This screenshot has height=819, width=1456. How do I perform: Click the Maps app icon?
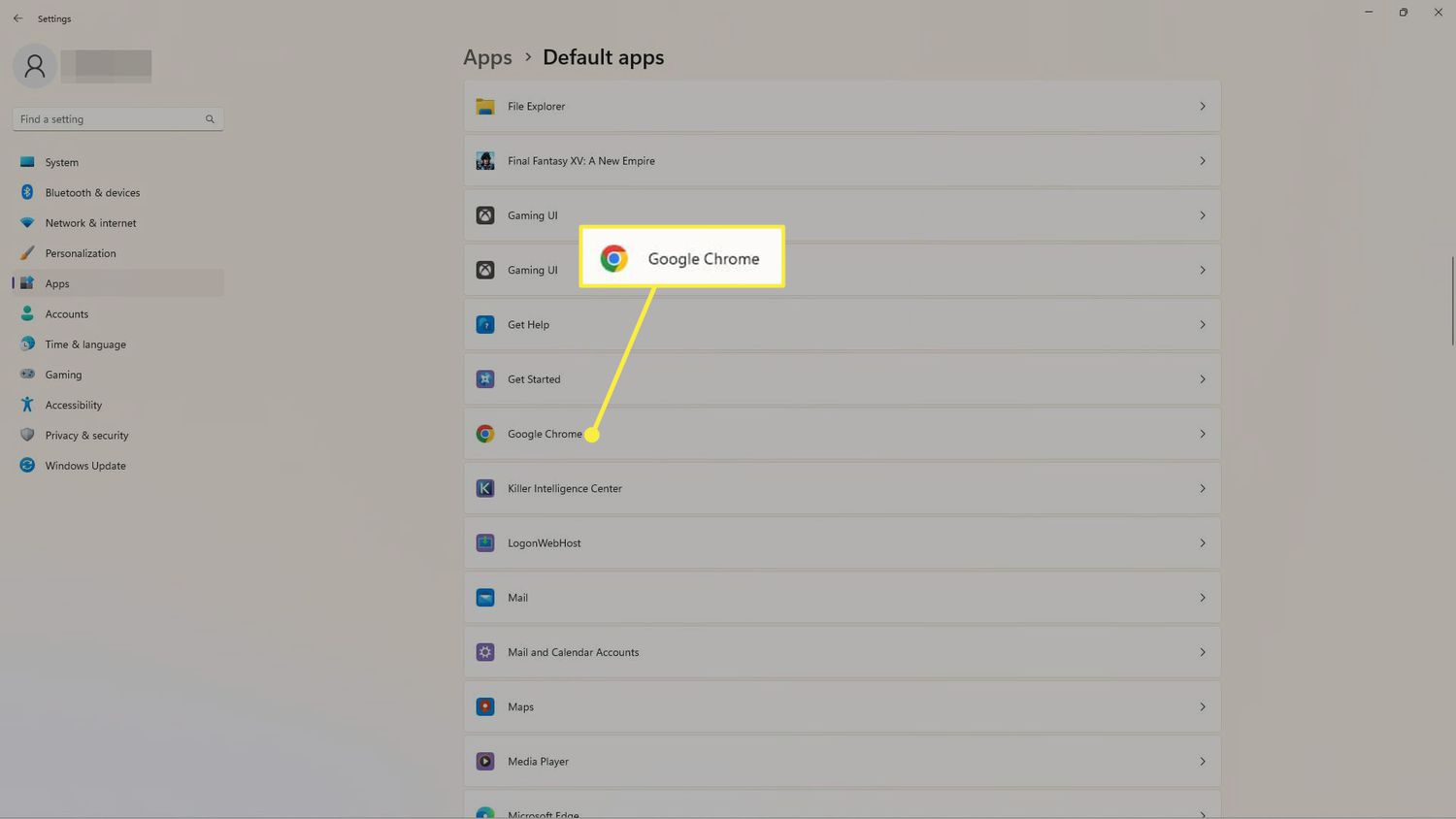(x=485, y=707)
